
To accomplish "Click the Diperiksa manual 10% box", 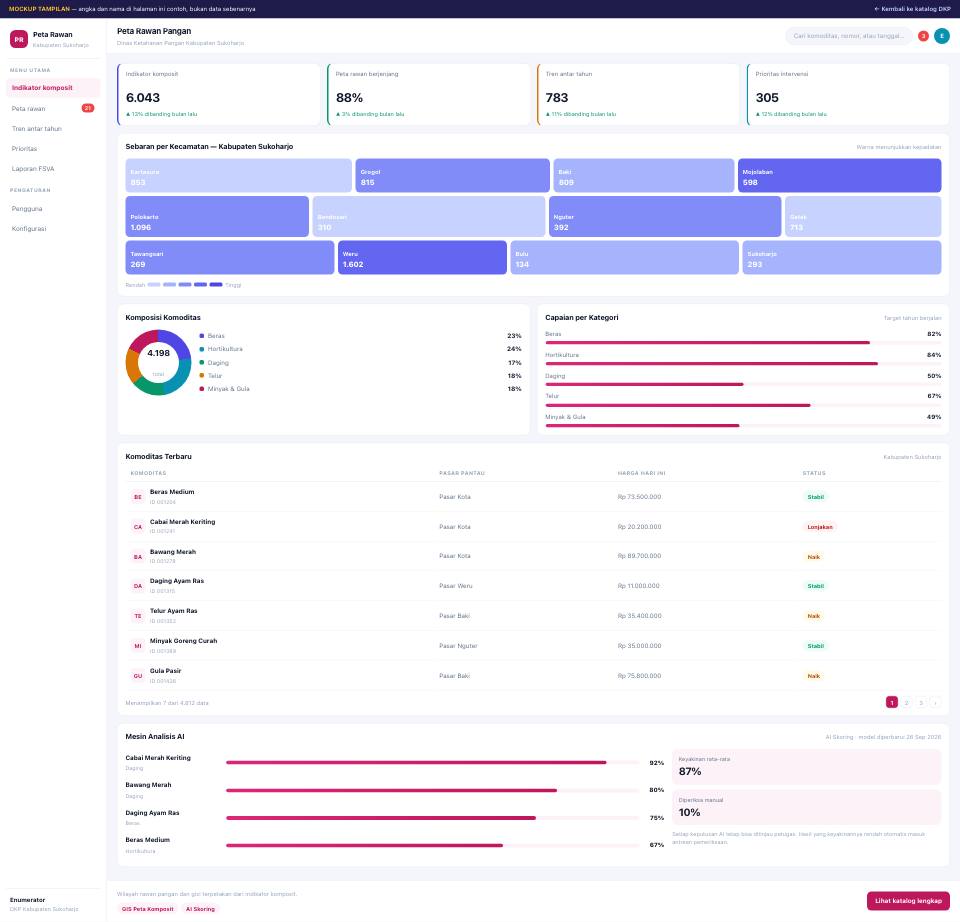I will (x=806, y=808).
